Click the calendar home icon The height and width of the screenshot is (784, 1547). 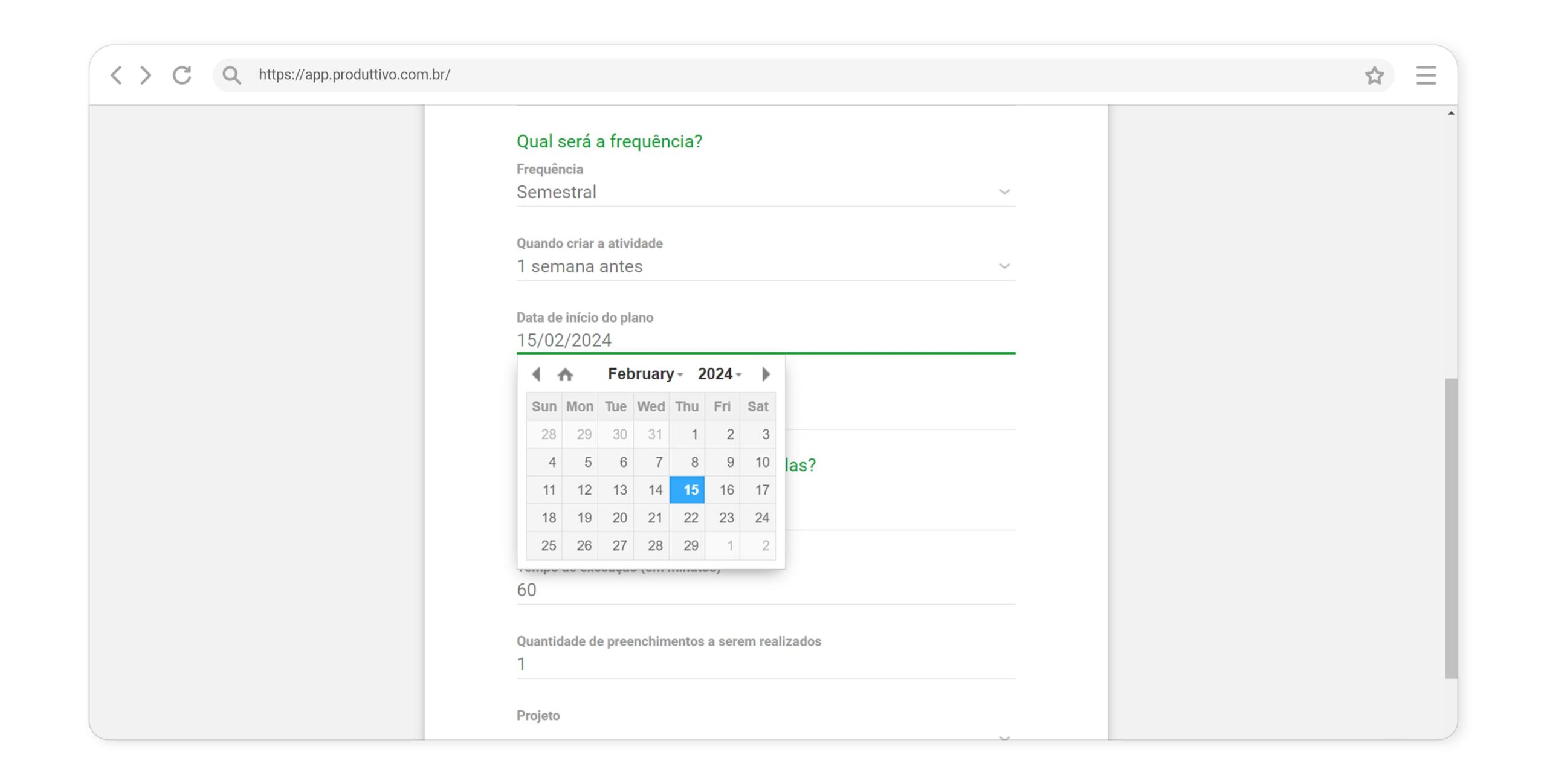tap(565, 375)
